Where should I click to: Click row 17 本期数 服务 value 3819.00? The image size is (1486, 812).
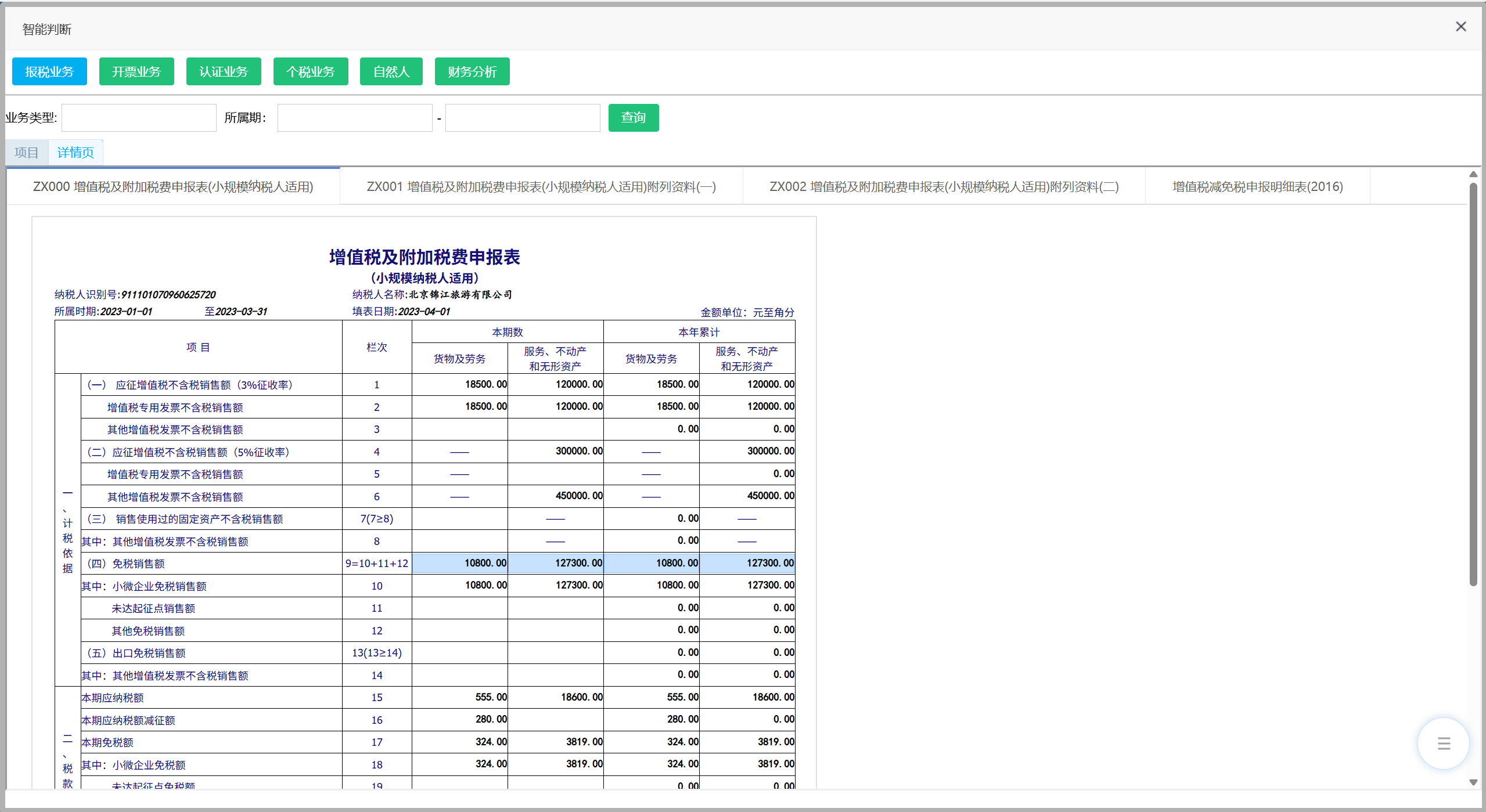point(584,742)
